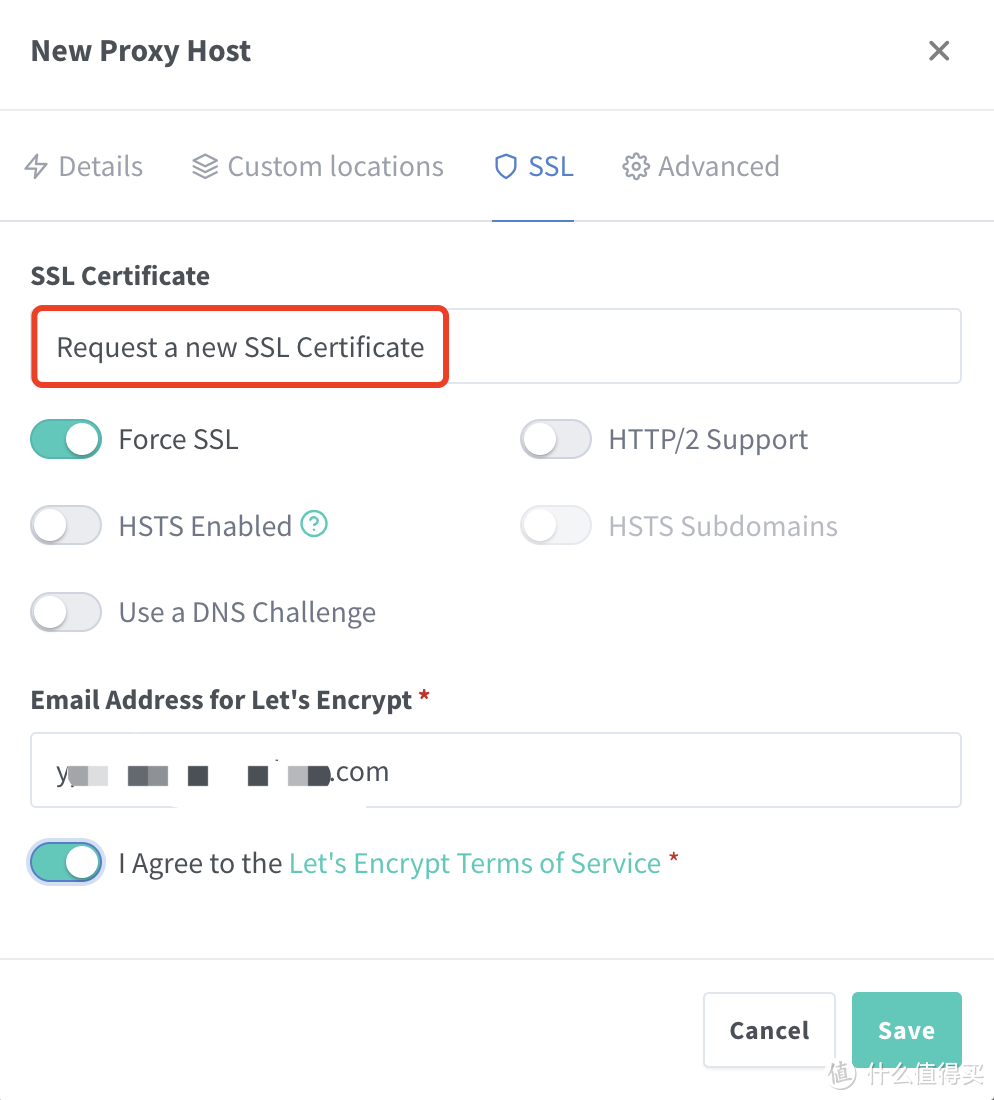
Task: Open the Custom locations tab
Action: [318, 167]
